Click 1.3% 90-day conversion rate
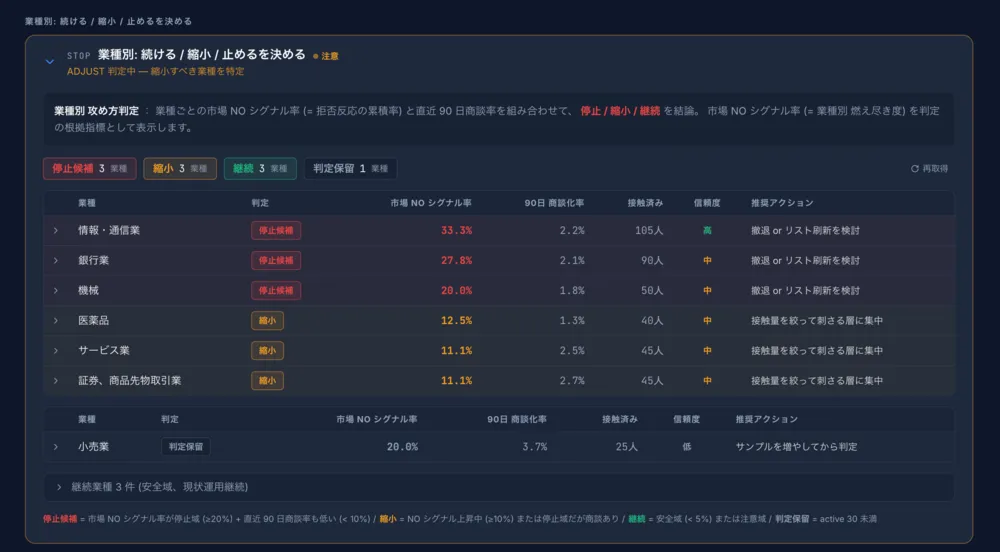 (571, 321)
